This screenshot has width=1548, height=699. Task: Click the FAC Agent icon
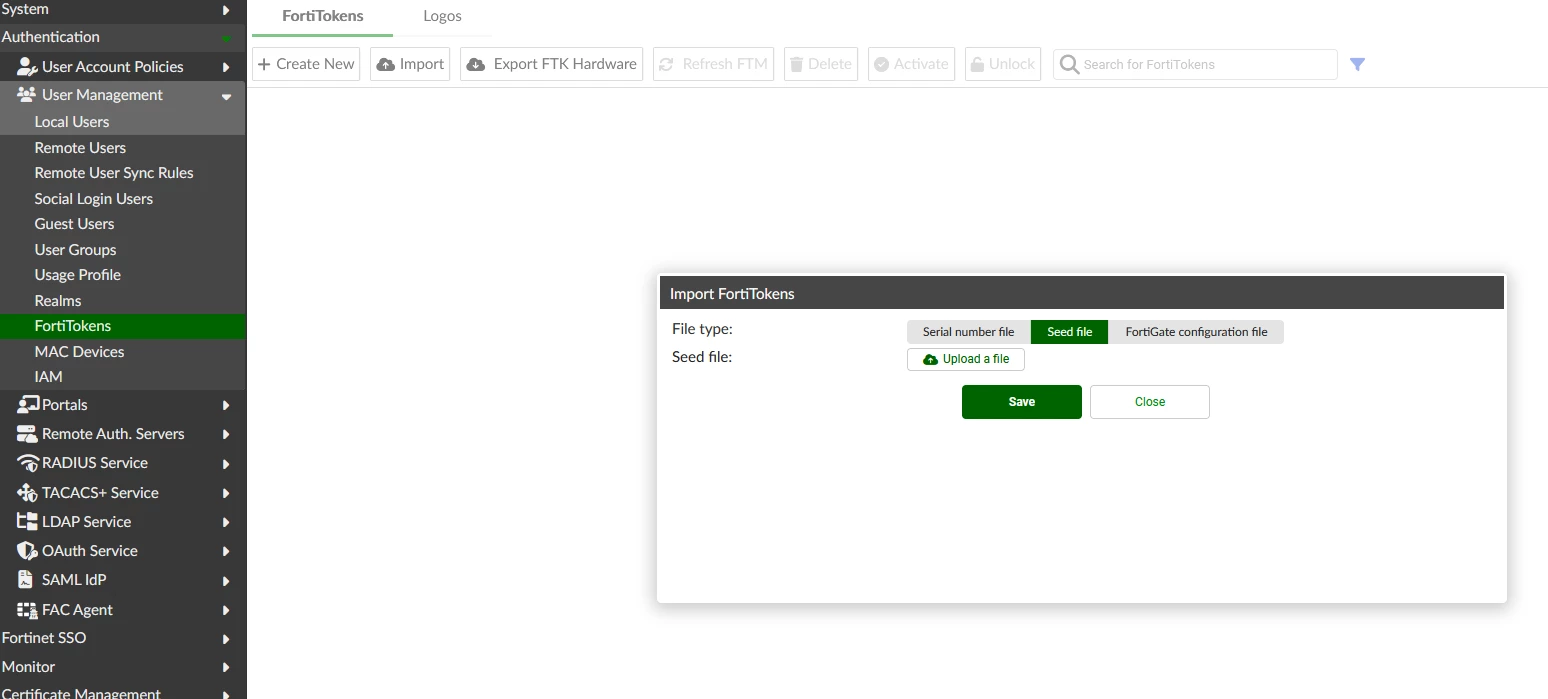tap(28, 610)
